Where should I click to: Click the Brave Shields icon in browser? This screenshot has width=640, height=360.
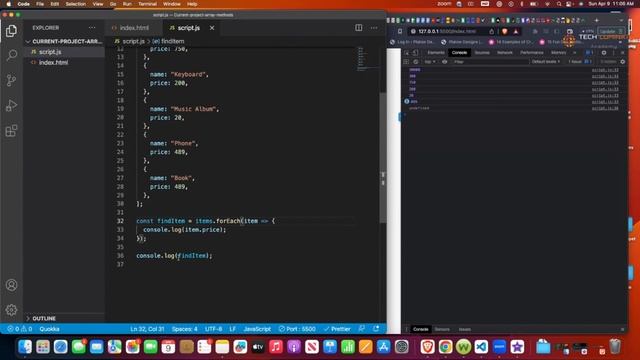tap(505, 31)
